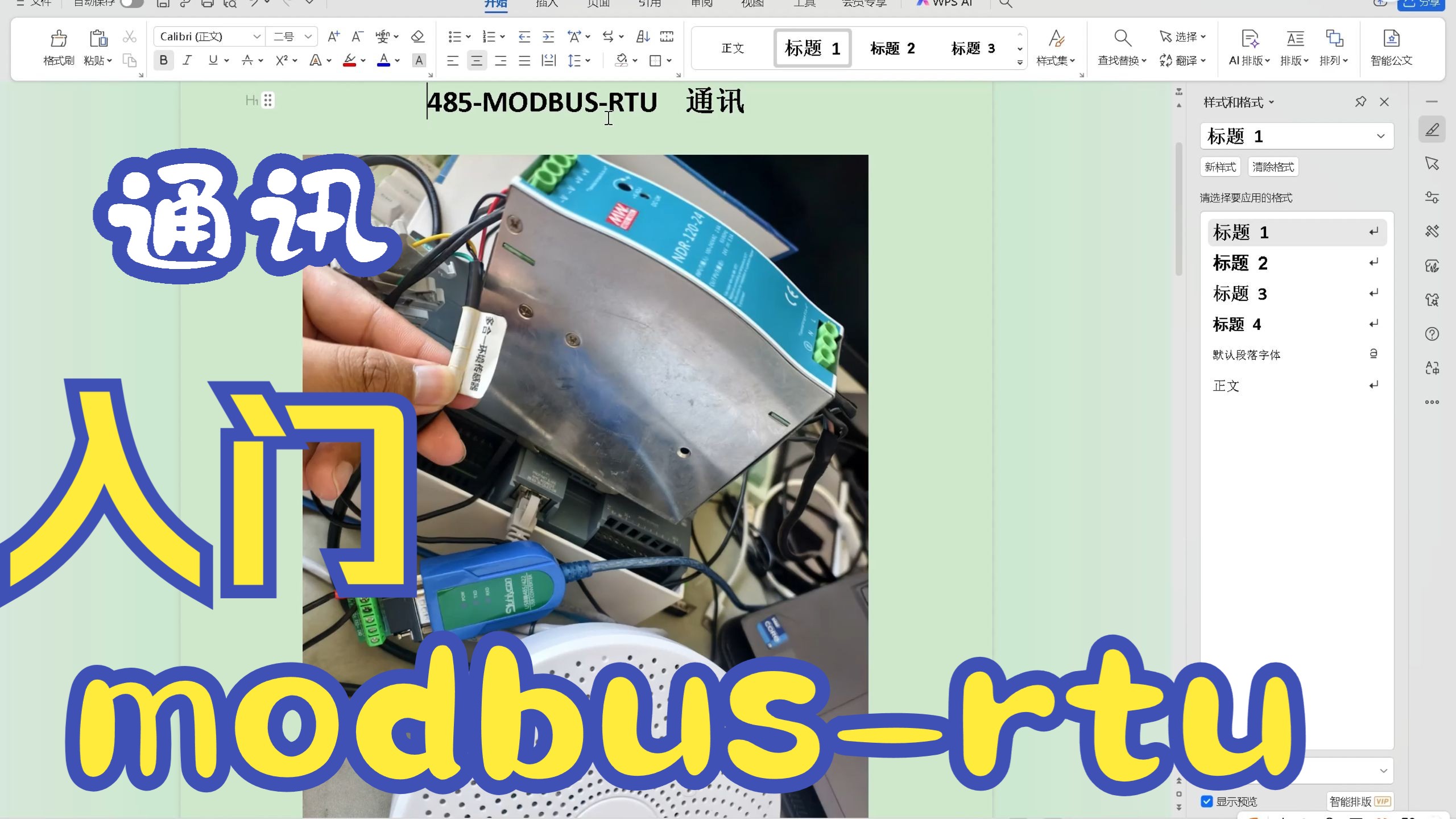The width and height of the screenshot is (1456, 819).
Task: Select 默认段落字体 in style list
Action: [x=1297, y=355]
